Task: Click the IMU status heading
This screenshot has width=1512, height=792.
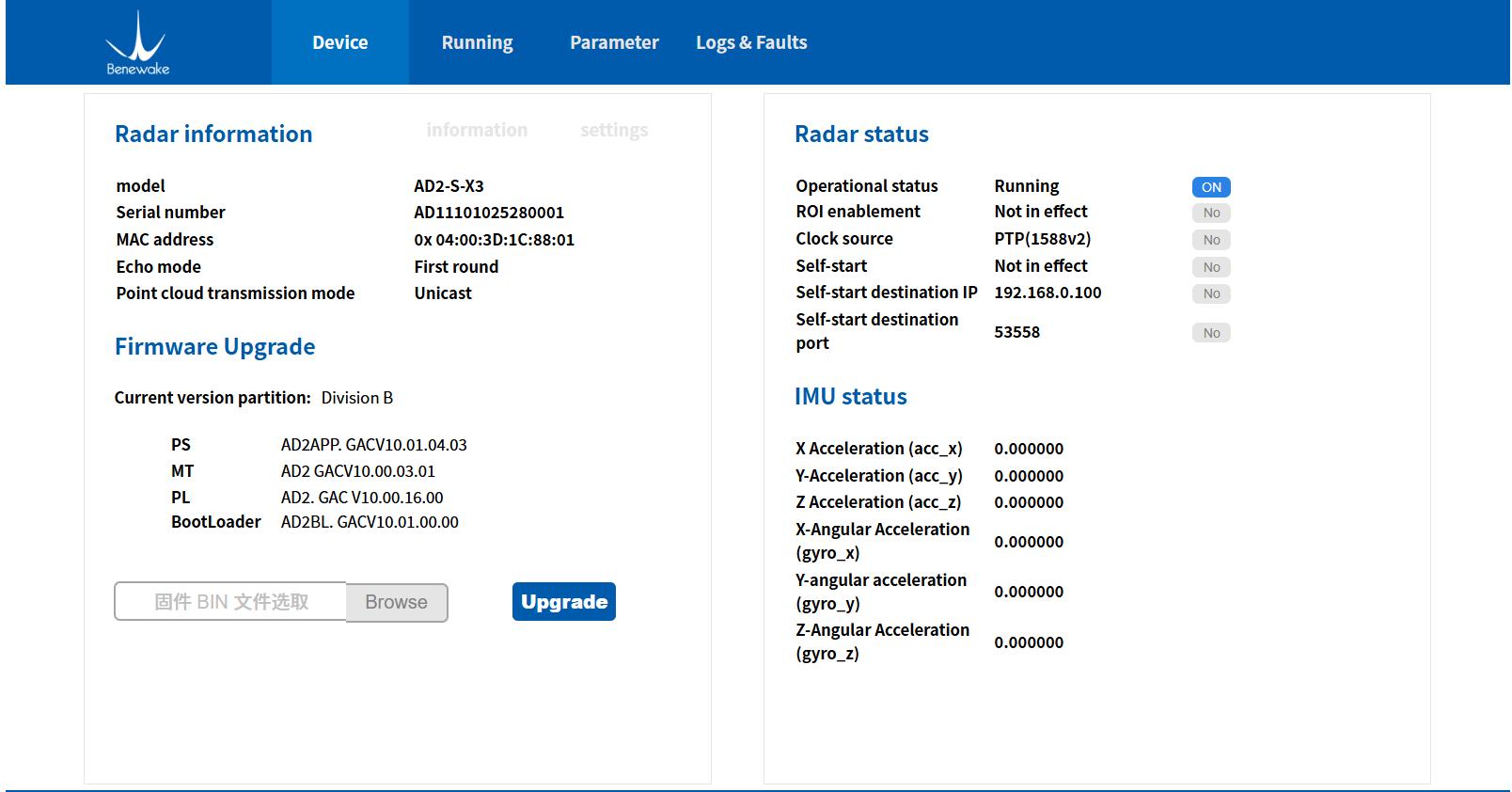Action: click(x=851, y=397)
